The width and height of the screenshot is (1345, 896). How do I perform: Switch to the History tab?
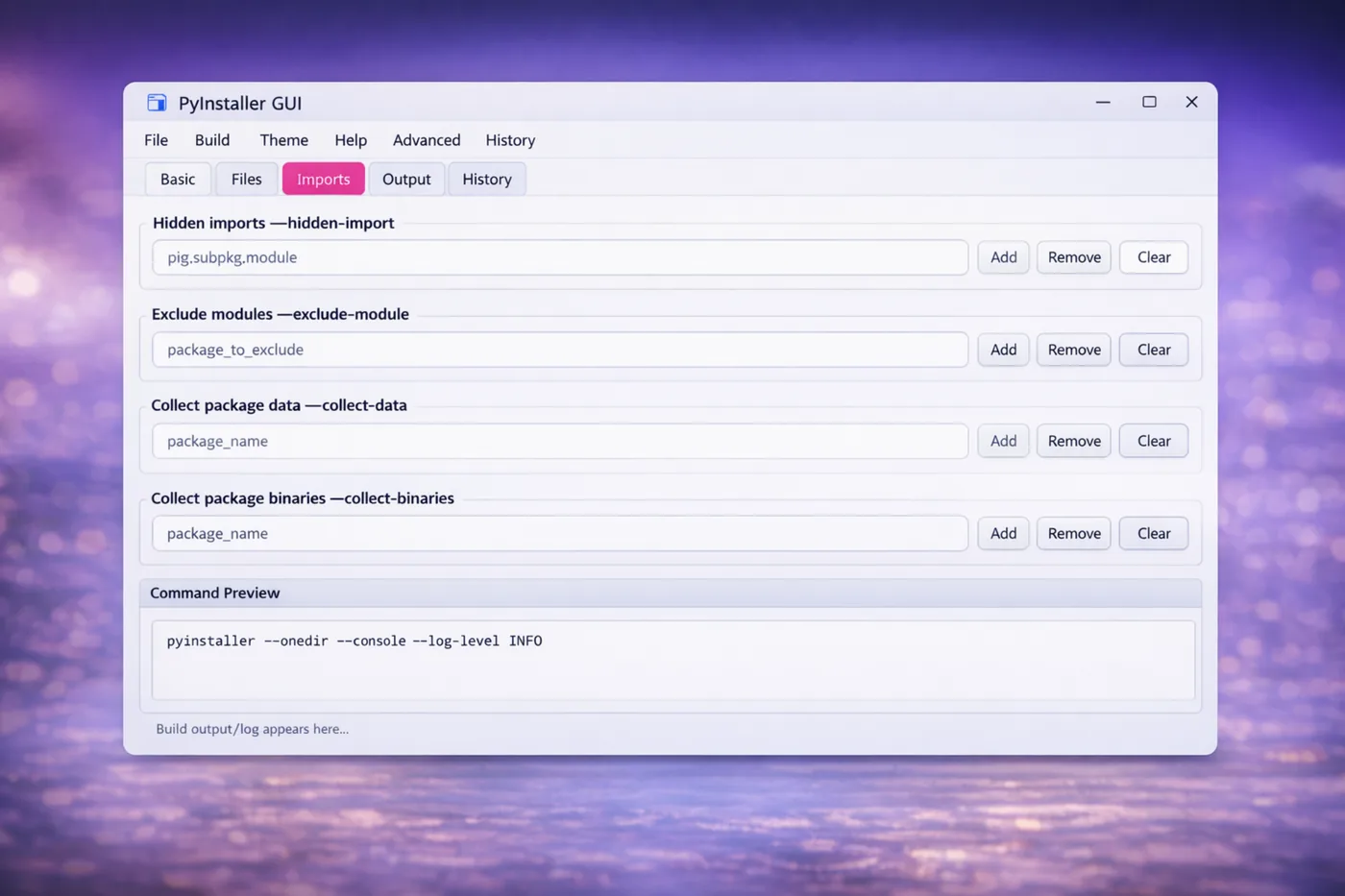(486, 179)
